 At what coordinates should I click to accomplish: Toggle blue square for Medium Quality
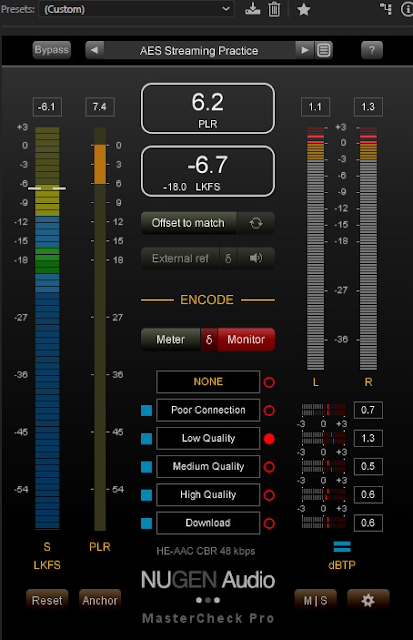147,467
